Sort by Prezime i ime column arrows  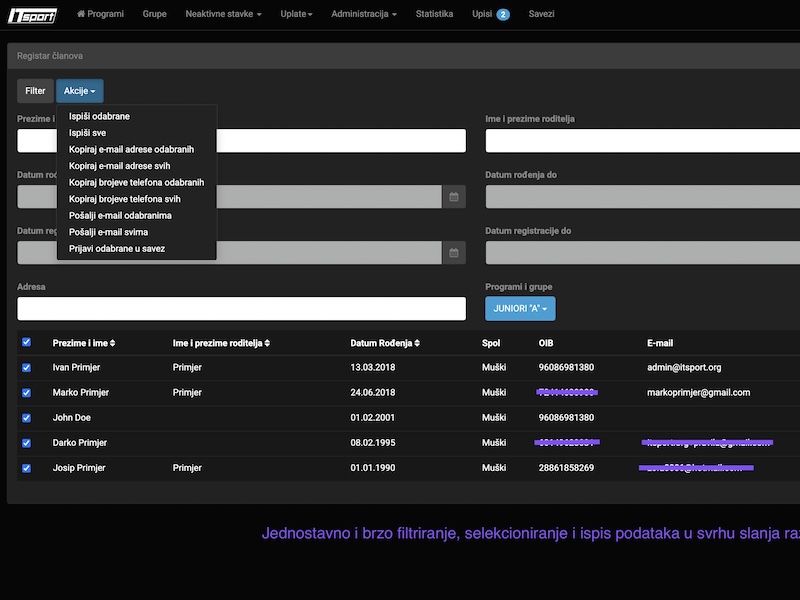coord(112,343)
